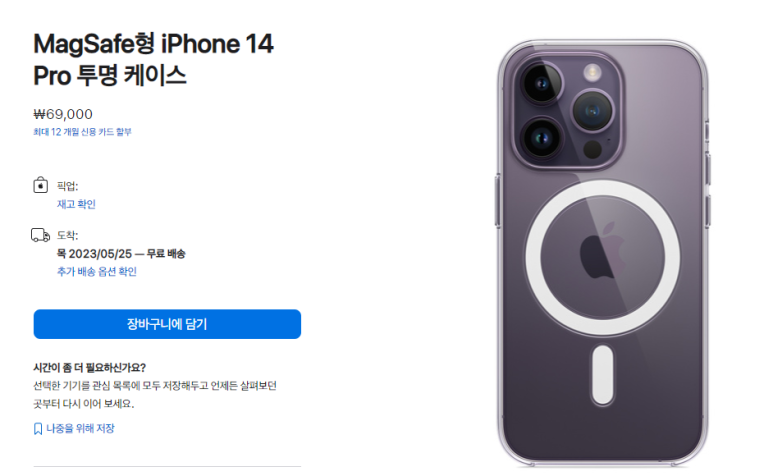Viewport: 773px width, 476px height.
Task: Open the 재고 확인 stock check link
Action: [x=76, y=204]
